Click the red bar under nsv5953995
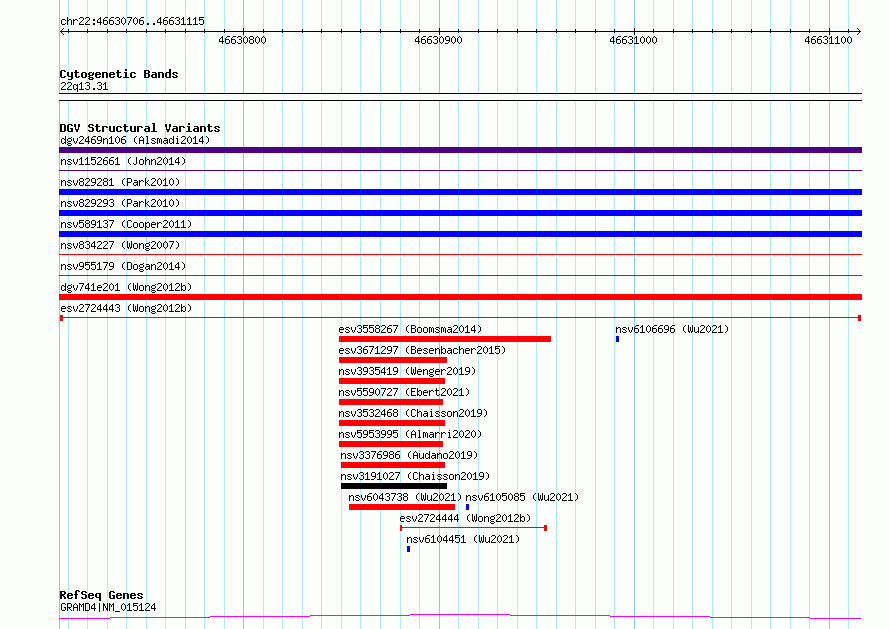The height and width of the screenshot is (629, 890). 391,444
